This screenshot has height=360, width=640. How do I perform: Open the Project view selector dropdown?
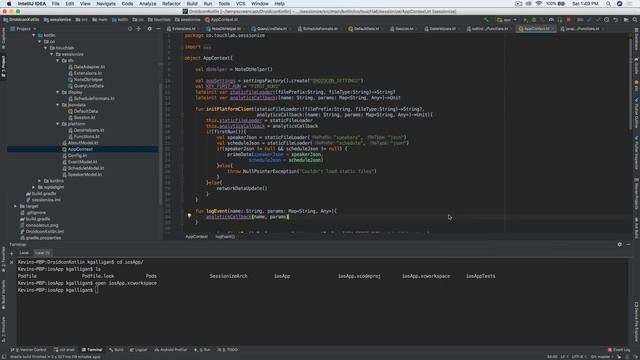pos(23,29)
